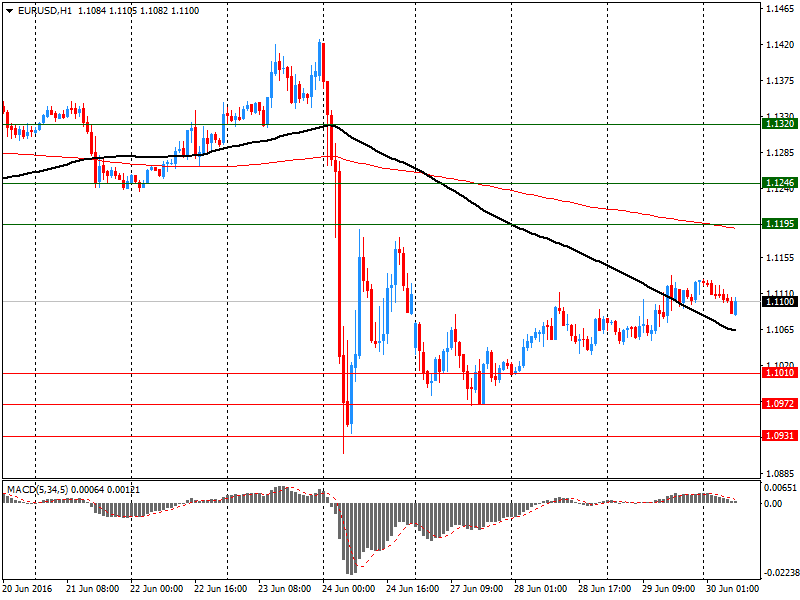This screenshot has width=800, height=600.
Task: Click the 21 Jun 08:00 time label
Action: (92, 589)
